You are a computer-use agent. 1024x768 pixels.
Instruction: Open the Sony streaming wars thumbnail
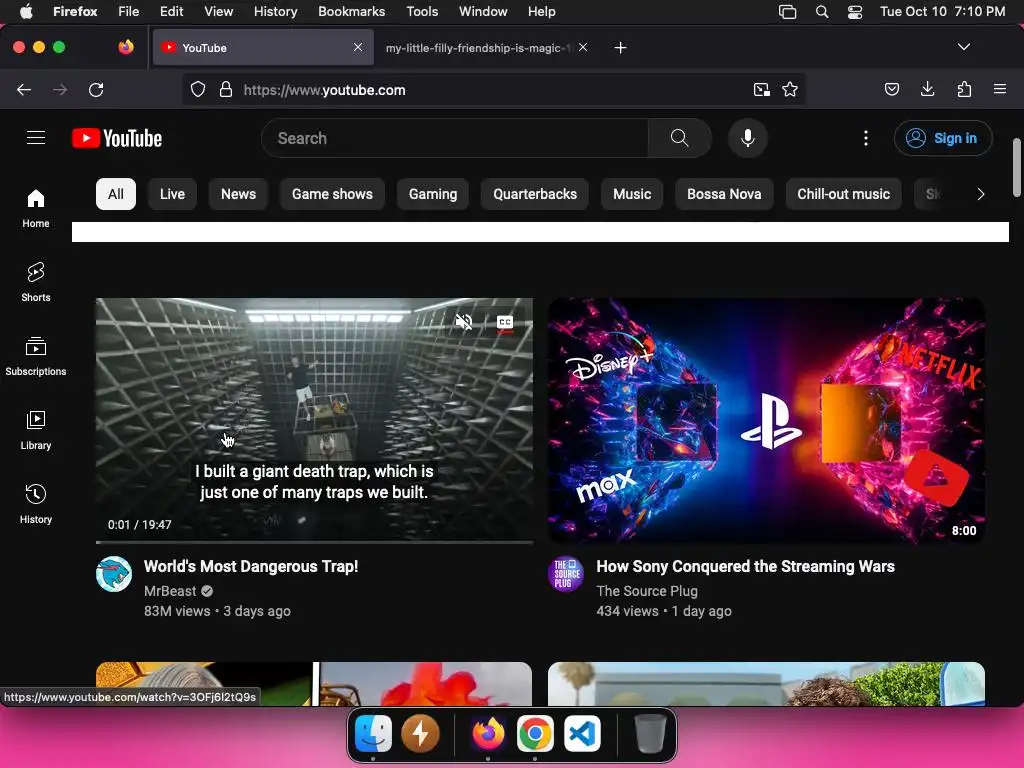(766, 420)
